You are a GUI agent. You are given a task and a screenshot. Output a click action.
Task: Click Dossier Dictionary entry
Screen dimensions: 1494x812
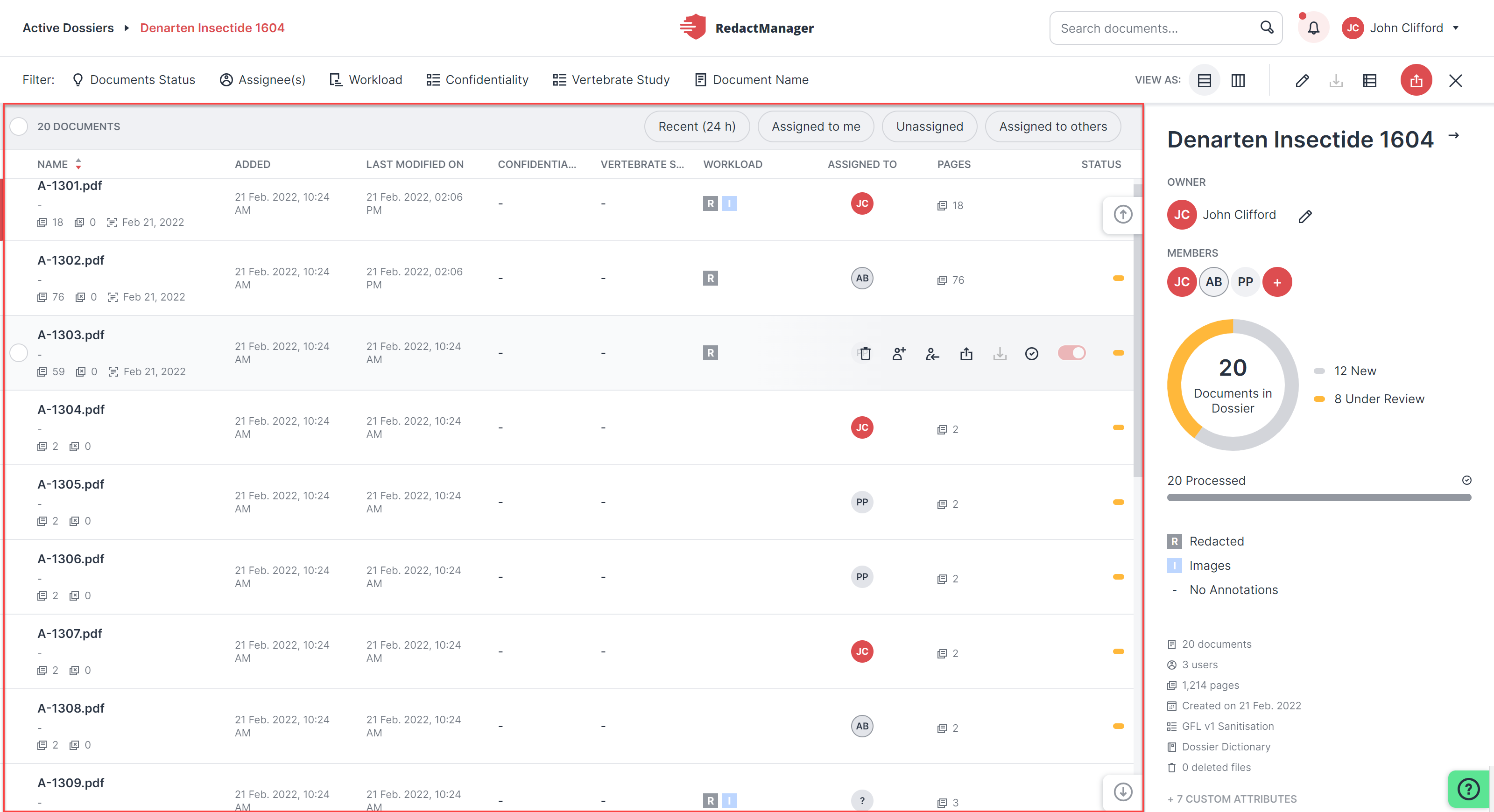[1219, 747]
